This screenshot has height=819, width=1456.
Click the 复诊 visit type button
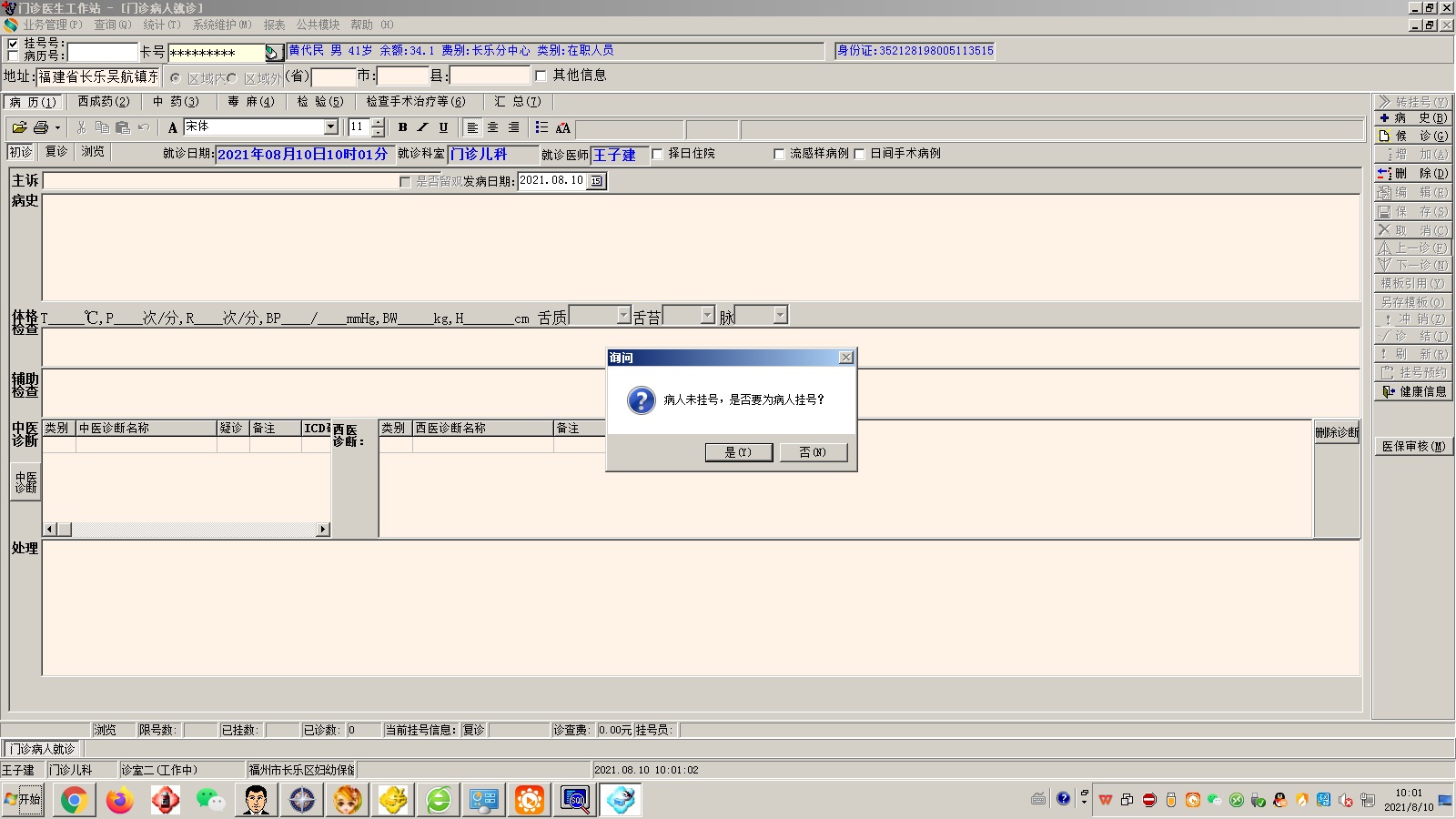56,152
